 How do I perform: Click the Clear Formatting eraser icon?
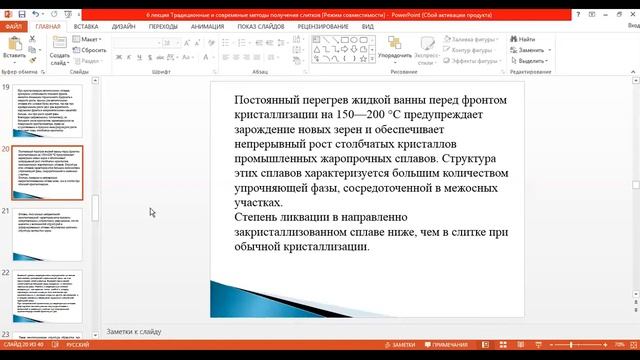(x=211, y=43)
